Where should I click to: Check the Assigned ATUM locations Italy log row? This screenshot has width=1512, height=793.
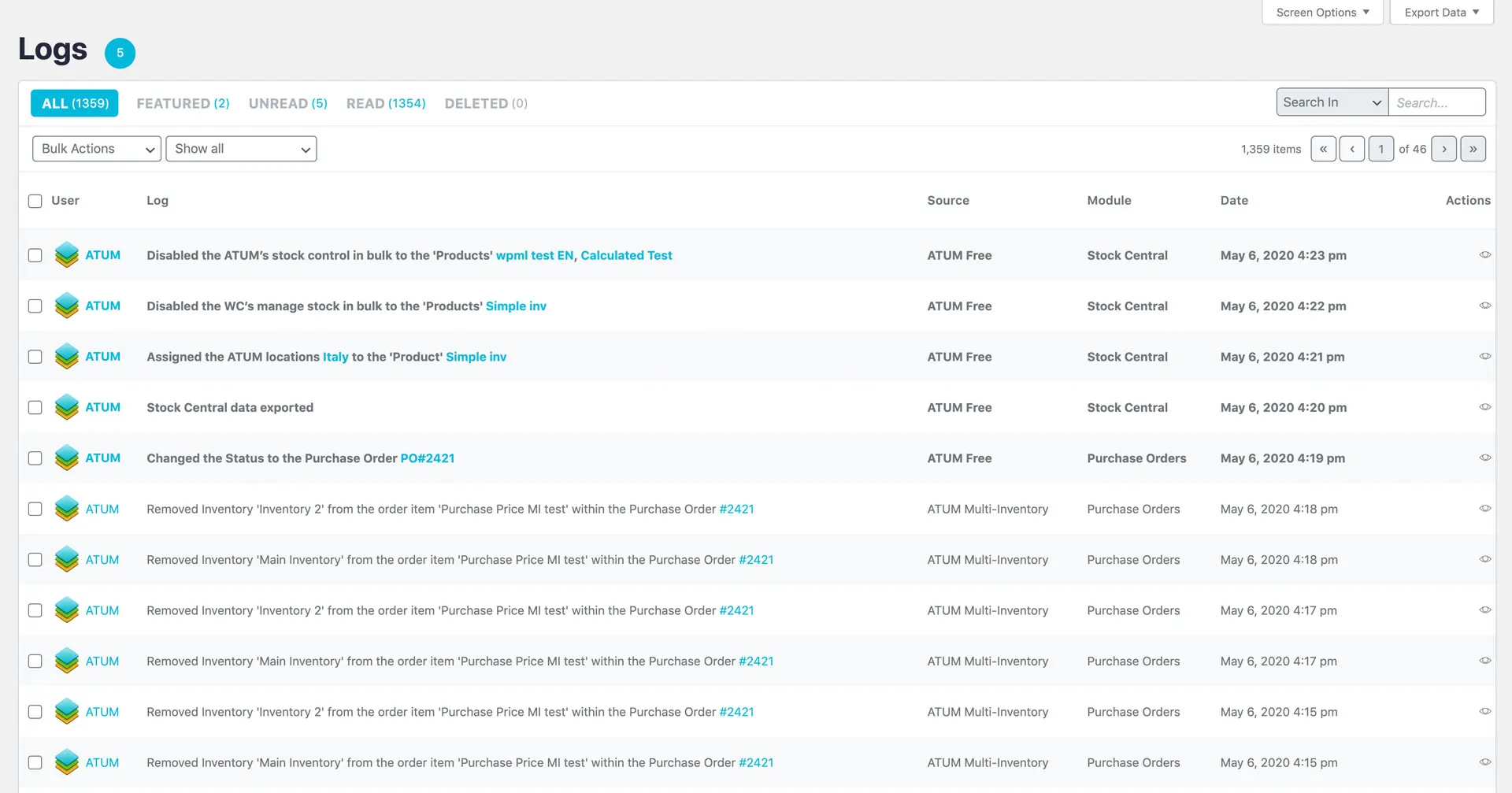[35, 357]
